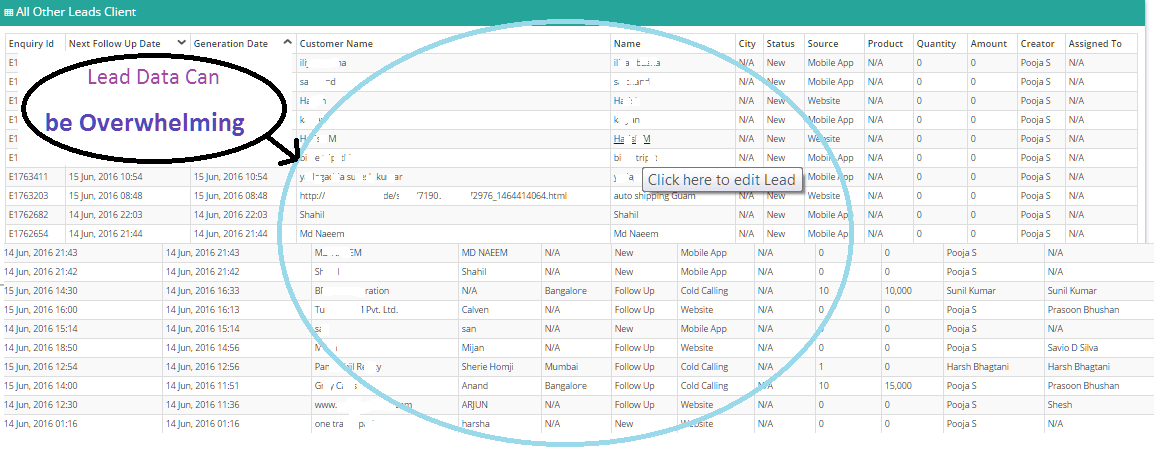
Task: Open enquiry E1763411
Action: [x=29, y=177]
